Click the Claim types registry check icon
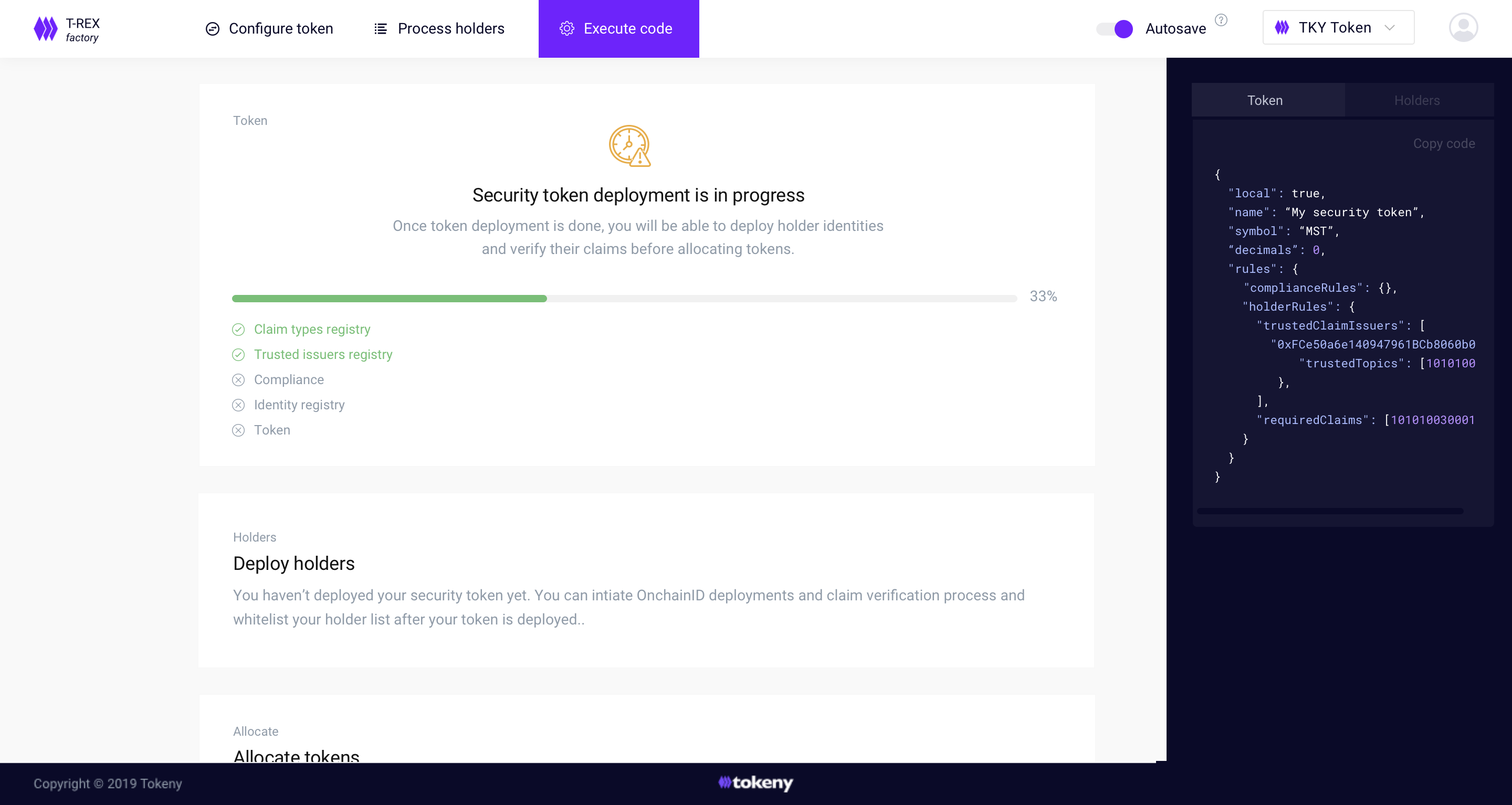Image resolution: width=1512 pixels, height=805 pixels. (x=238, y=330)
